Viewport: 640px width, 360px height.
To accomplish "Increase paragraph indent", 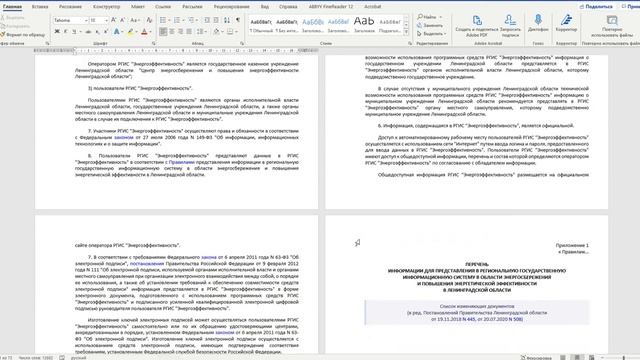I will coord(216,20).
